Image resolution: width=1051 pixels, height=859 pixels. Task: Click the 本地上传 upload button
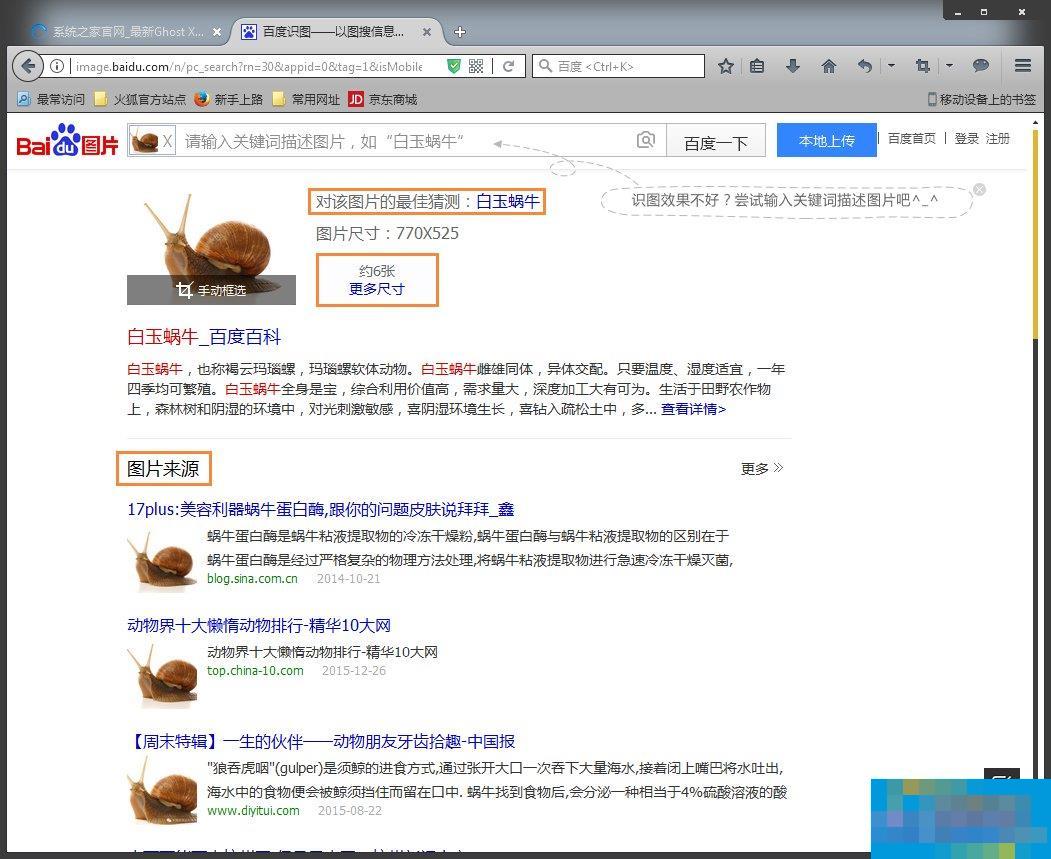click(826, 141)
